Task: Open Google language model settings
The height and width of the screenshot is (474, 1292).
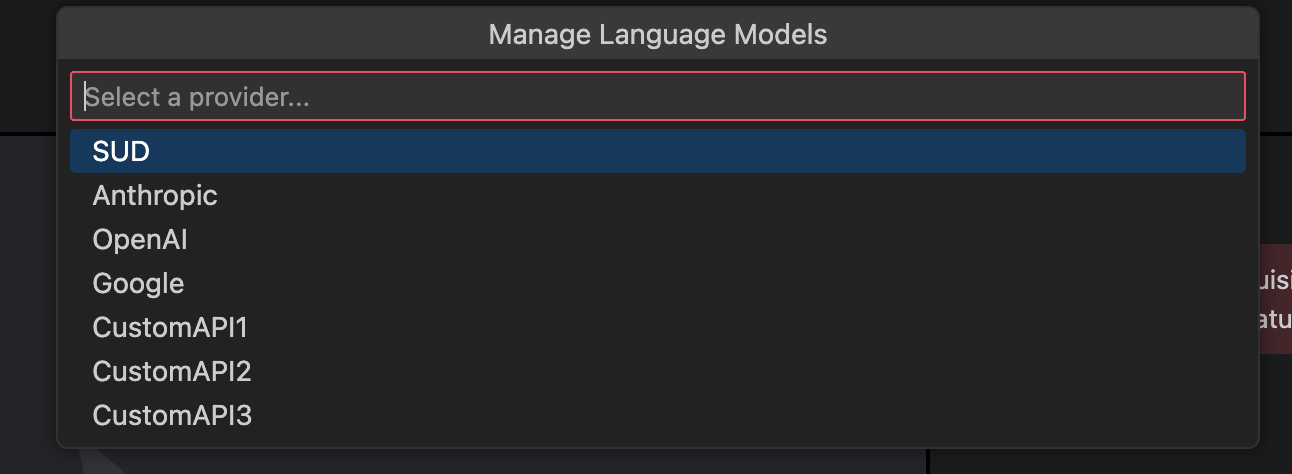Action: 138,284
